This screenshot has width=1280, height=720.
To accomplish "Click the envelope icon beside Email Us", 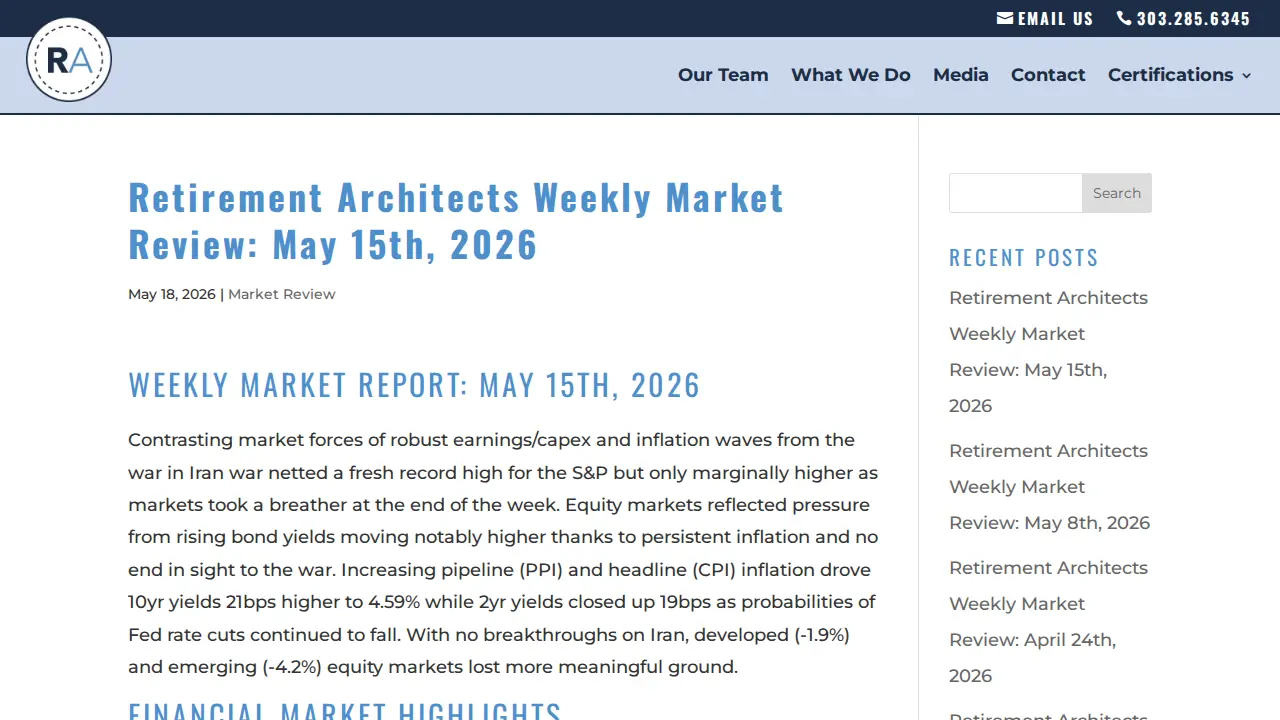I will (1005, 18).
